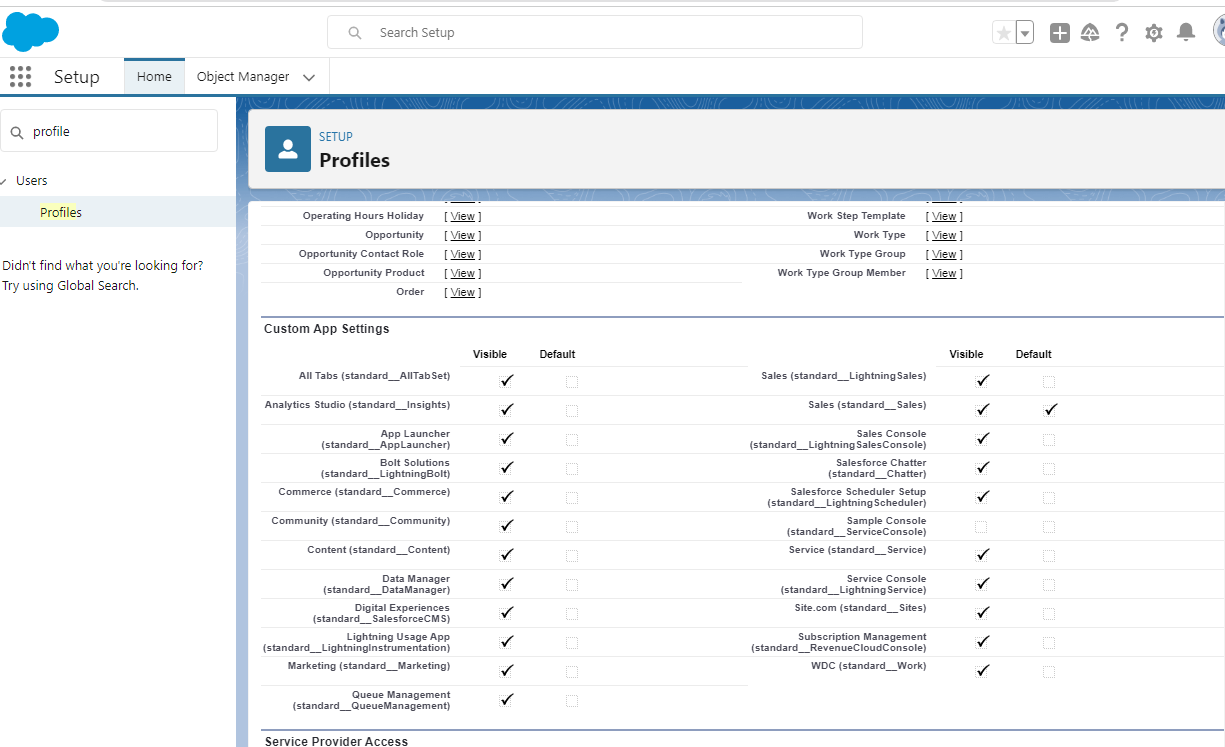
Task: Open View link for Opportunity Product
Action: coord(463,273)
